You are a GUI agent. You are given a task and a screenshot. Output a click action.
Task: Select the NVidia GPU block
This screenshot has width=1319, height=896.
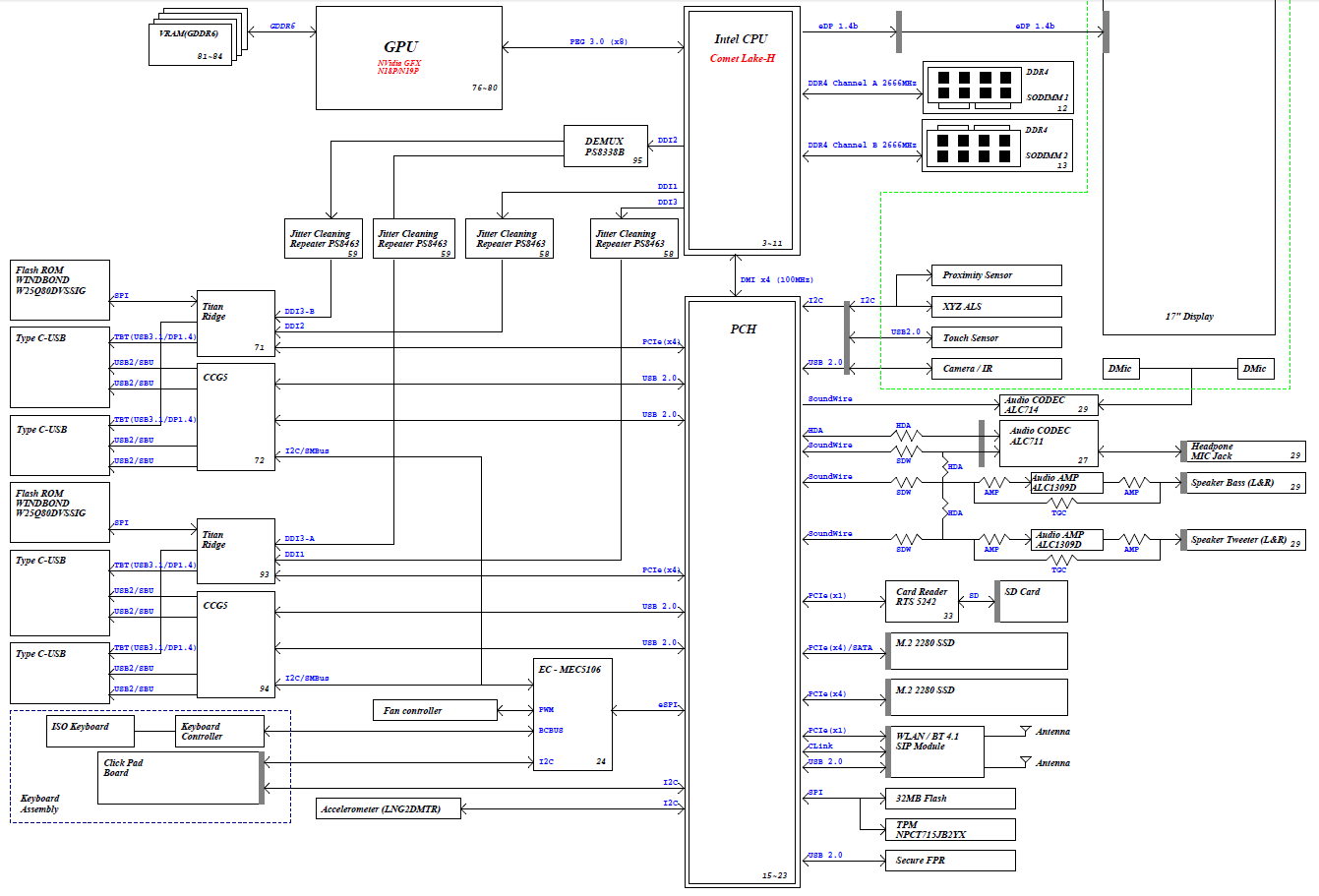(408, 58)
